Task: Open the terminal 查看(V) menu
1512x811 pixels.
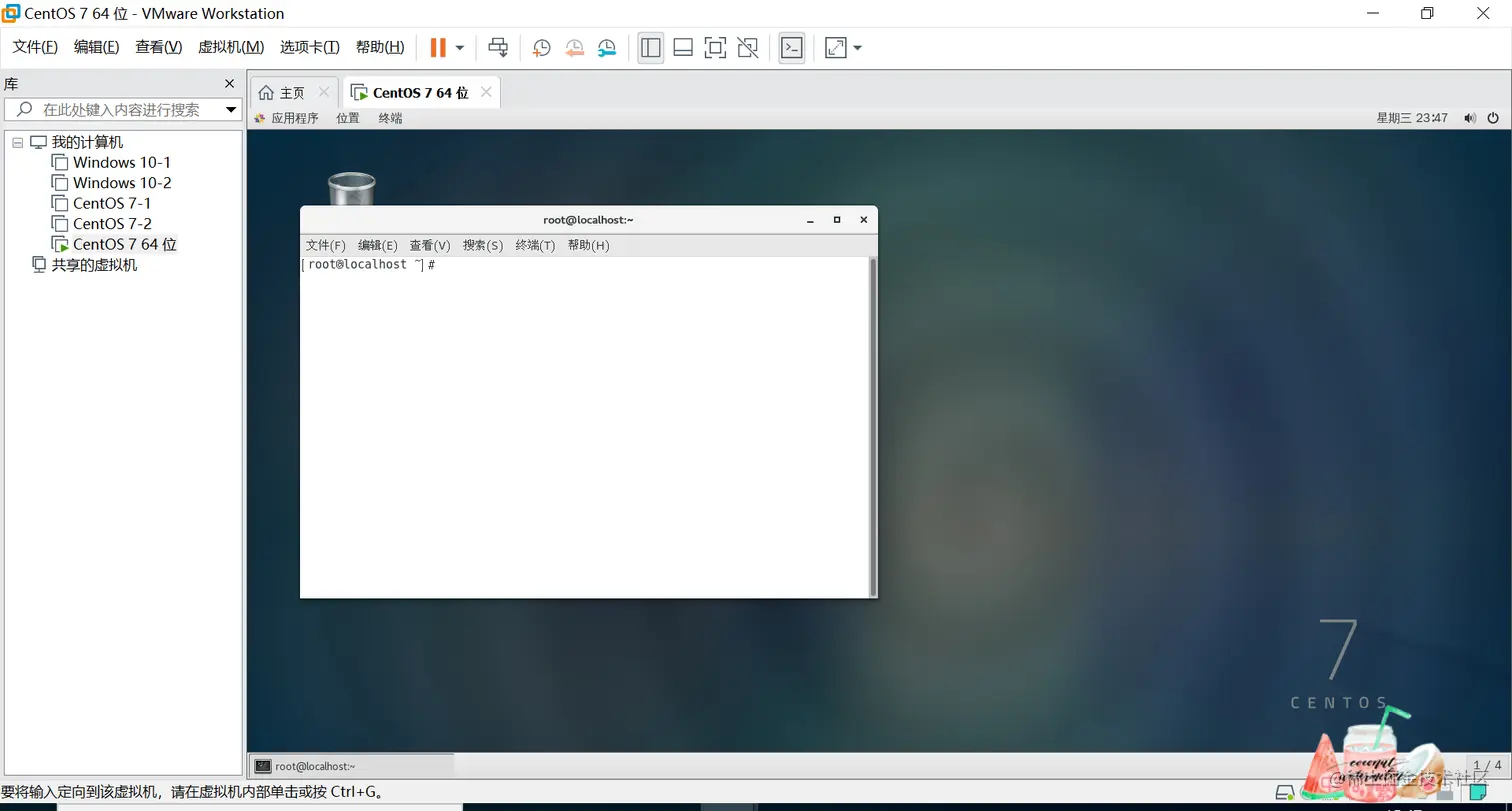Action: tap(430, 245)
